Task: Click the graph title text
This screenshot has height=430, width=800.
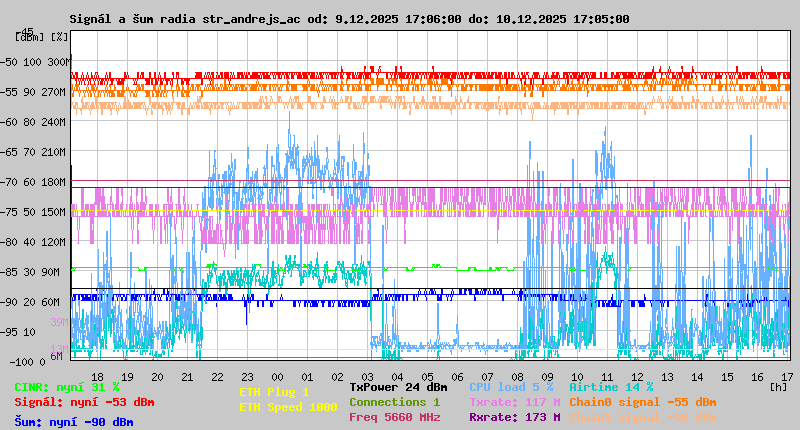Action: (349, 19)
